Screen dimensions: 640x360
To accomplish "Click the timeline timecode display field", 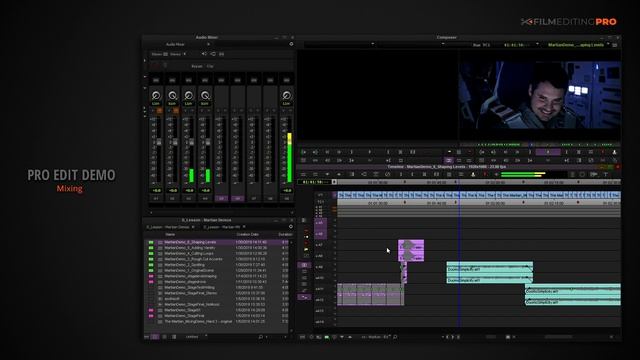I will tap(314, 182).
